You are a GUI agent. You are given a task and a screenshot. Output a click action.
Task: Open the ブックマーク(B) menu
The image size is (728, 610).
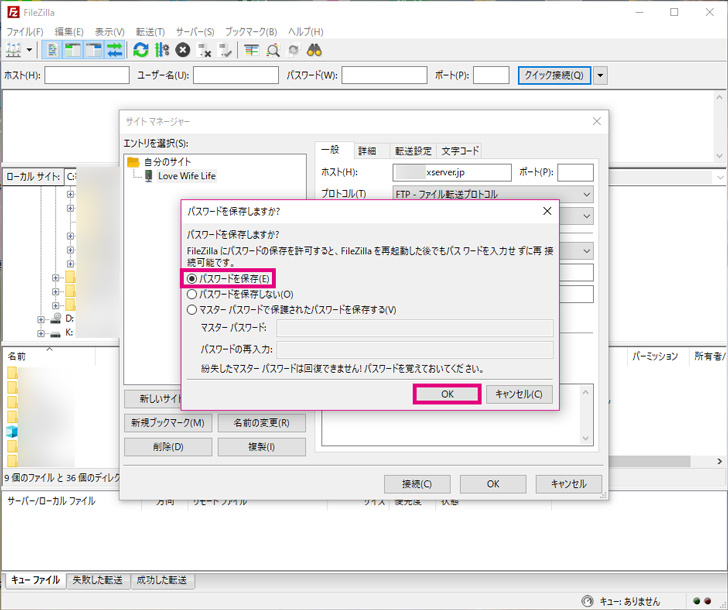[251, 32]
